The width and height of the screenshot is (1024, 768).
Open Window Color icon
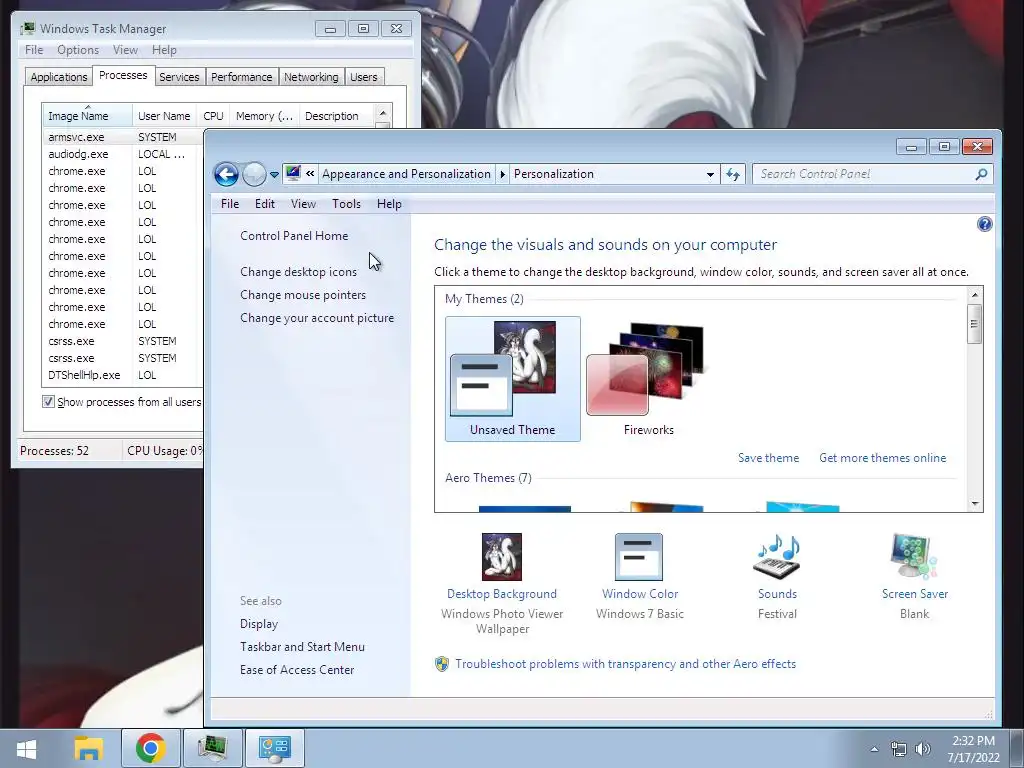click(639, 557)
